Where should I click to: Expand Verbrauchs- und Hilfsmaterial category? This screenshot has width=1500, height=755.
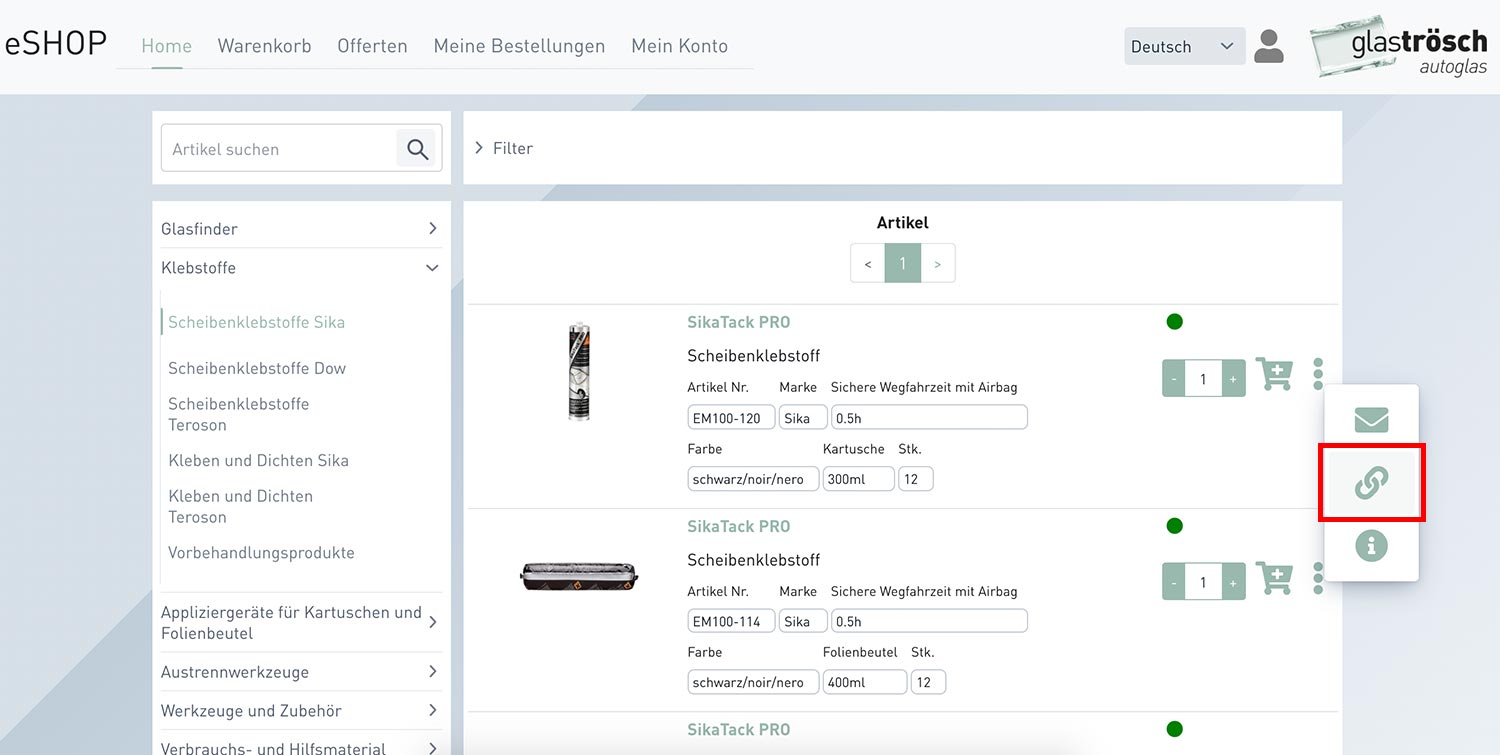(300, 748)
